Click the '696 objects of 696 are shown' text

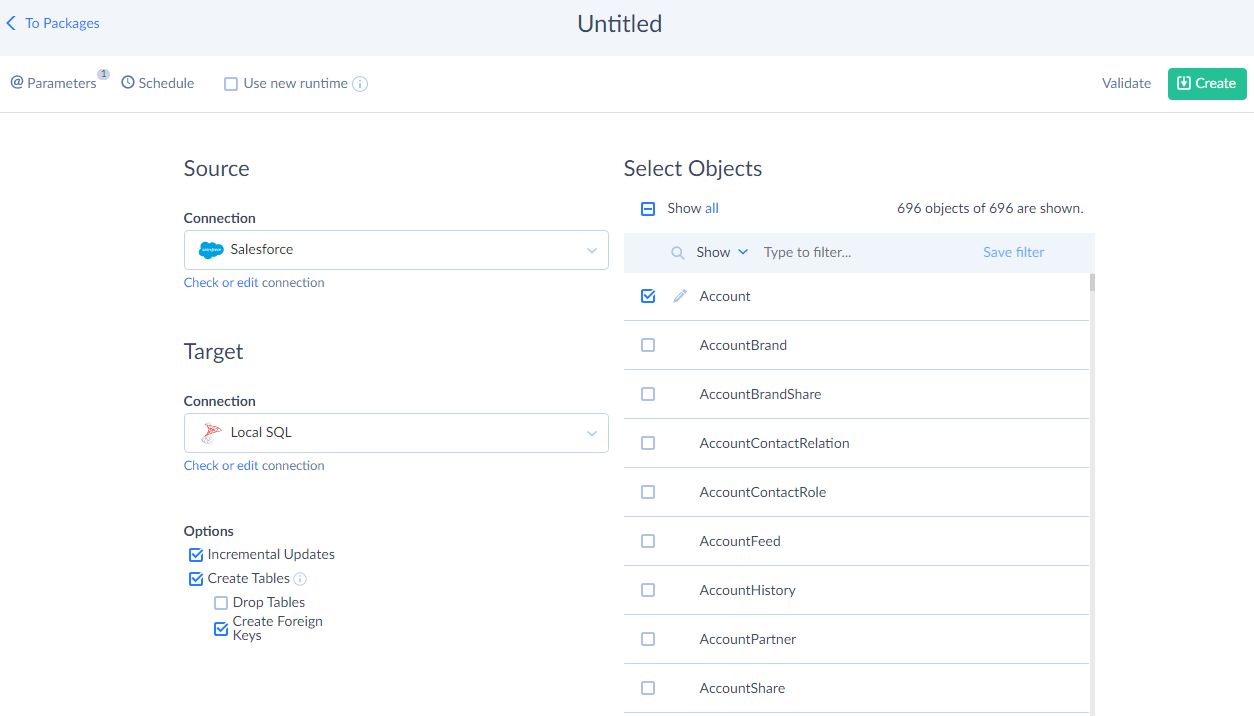click(x=990, y=209)
